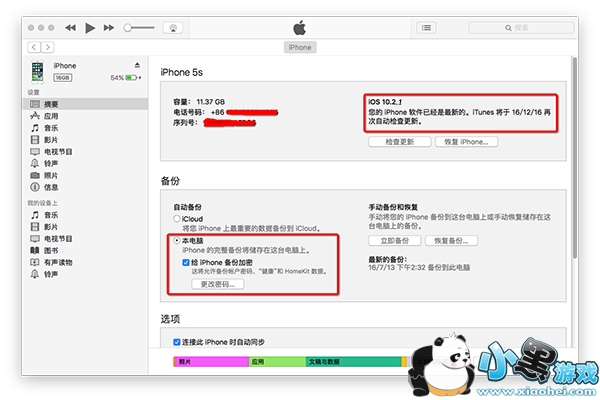Click the fast-forward button
The height and width of the screenshot is (400, 600).
coord(109,28)
